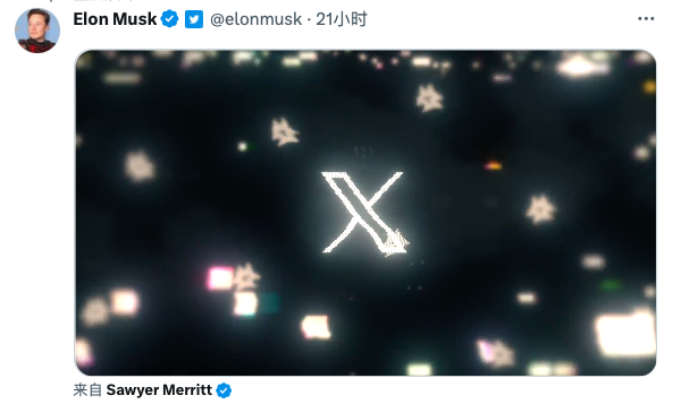Open the @elonmusk handle link
This screenshot has width=673, height=405.
[x=256, y=19]
